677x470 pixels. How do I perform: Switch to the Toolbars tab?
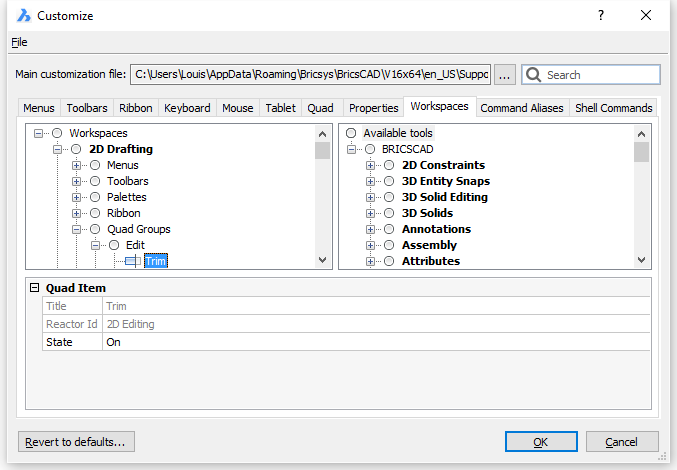tap(87, 108)
